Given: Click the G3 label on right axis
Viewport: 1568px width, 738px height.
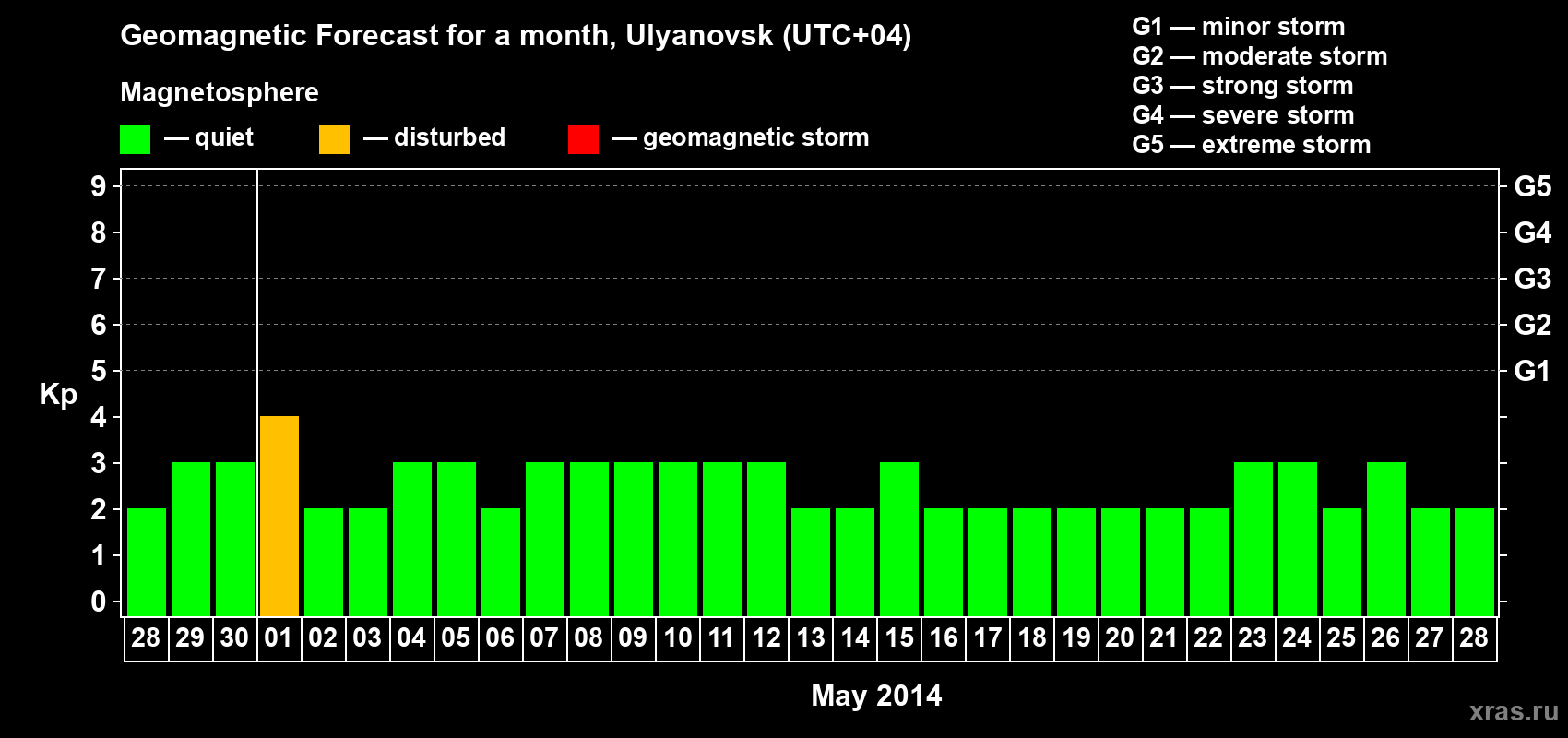Looking at the screenshot, I should pyautogui.click(x=1533, y=279).
